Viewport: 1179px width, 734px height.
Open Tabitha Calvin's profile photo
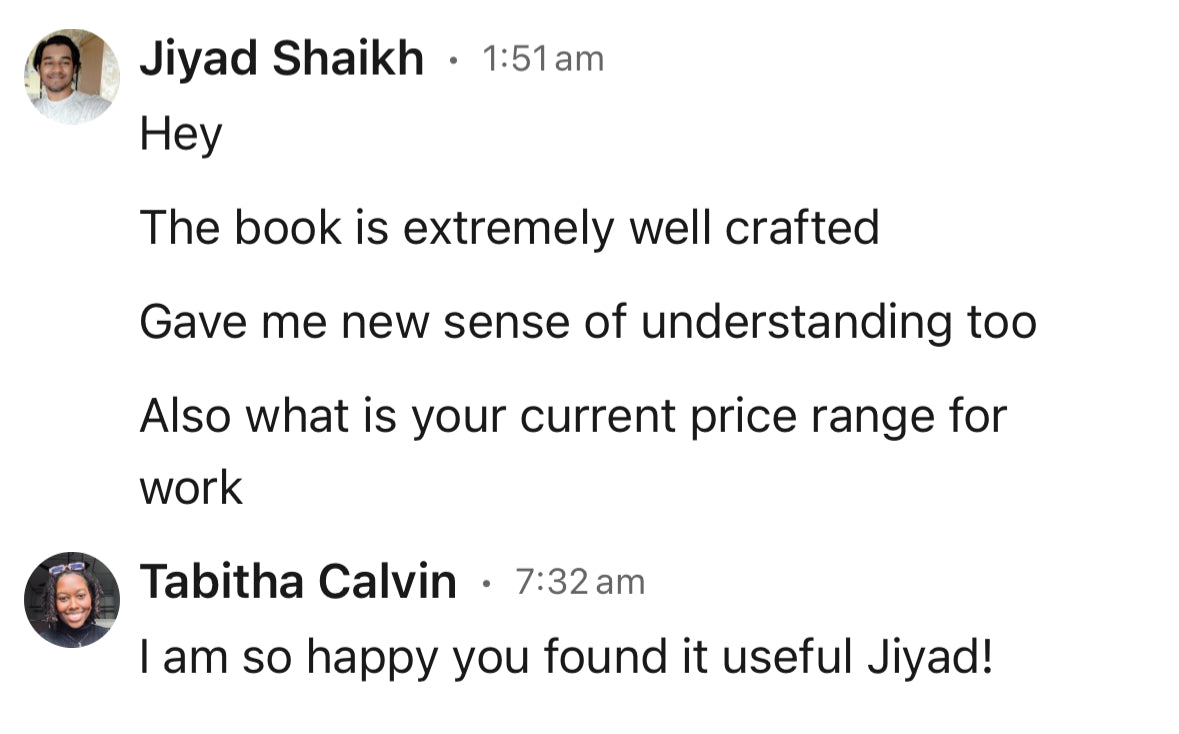pyautogui.click(x=71, y=599)
